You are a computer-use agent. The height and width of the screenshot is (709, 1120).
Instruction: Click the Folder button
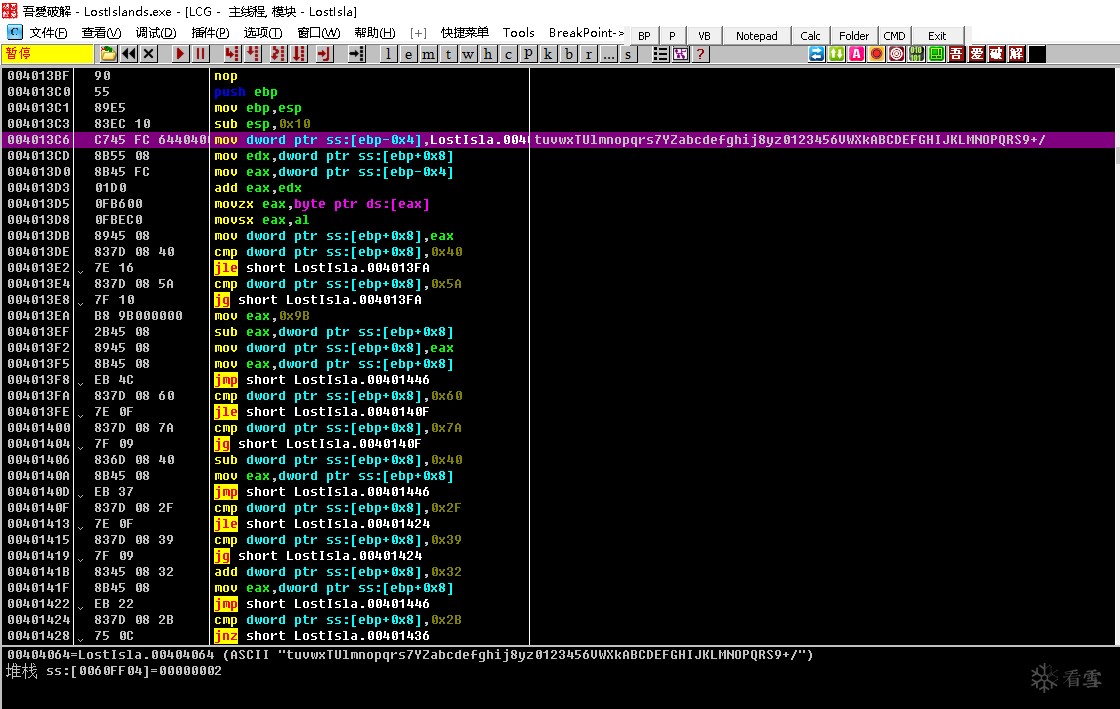coord(854,36)
